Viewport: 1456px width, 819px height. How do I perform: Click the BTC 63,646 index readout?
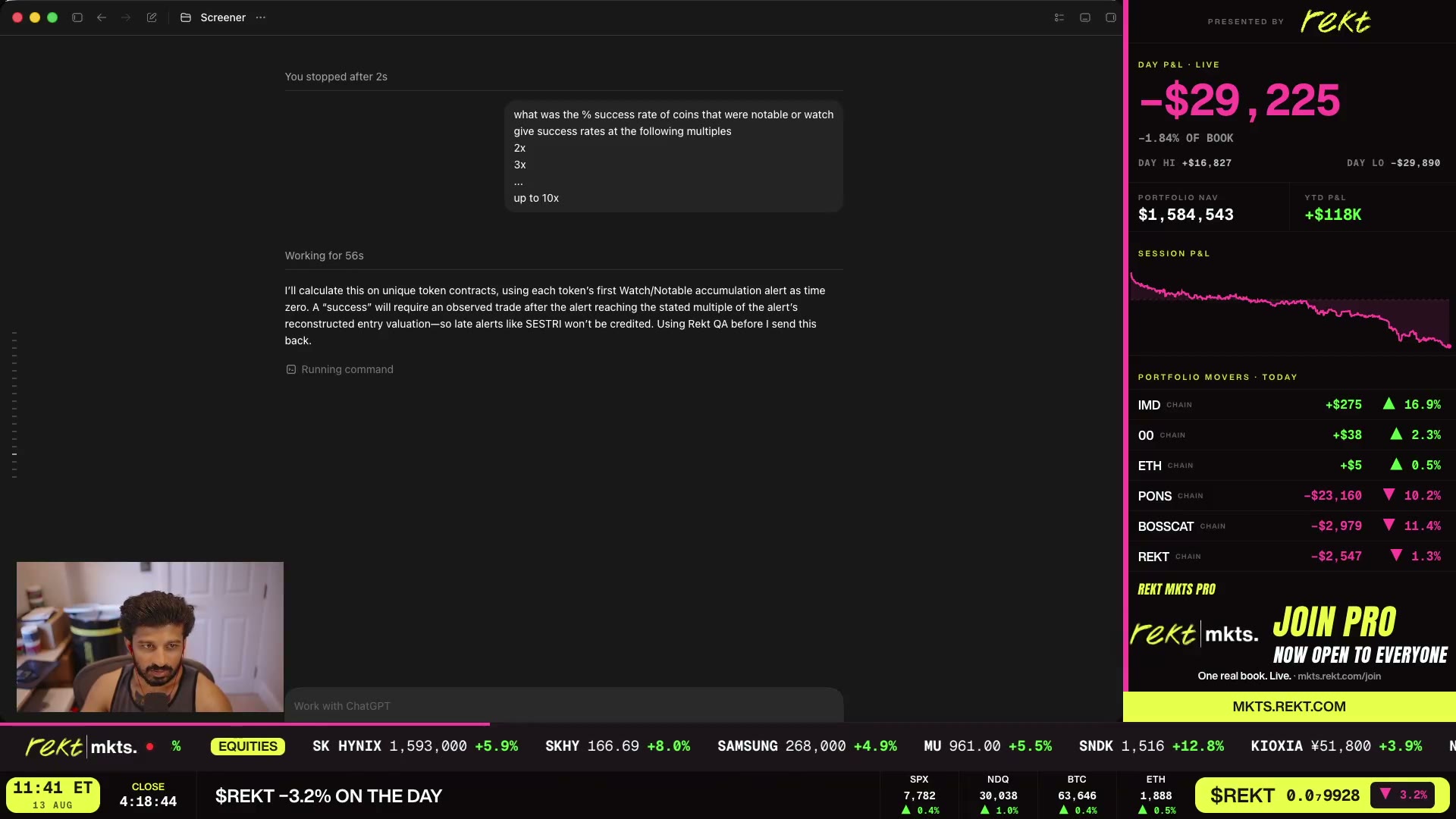coord(1077,795)
